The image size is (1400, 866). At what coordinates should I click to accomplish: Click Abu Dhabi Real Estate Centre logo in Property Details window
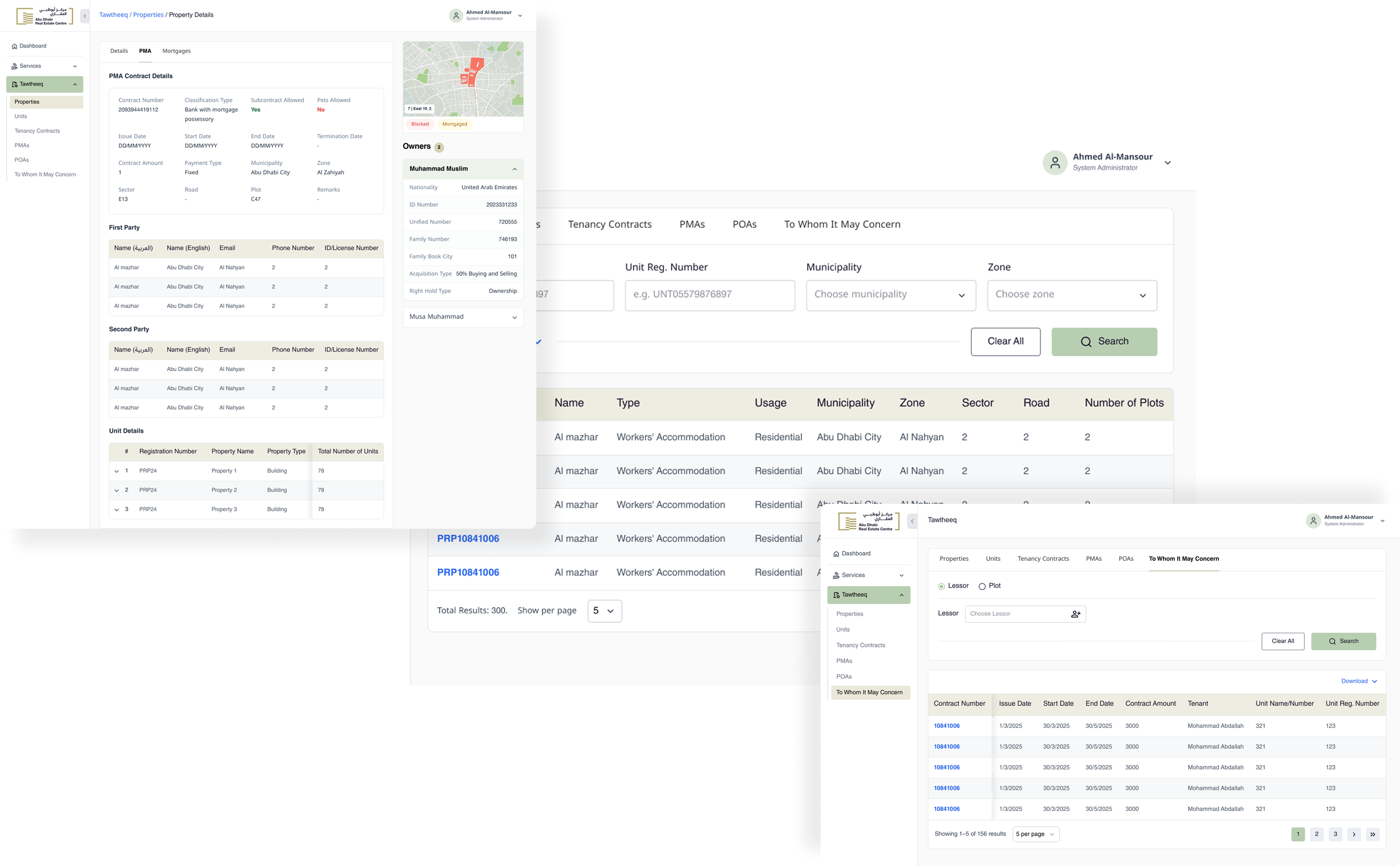pos(45,16)
